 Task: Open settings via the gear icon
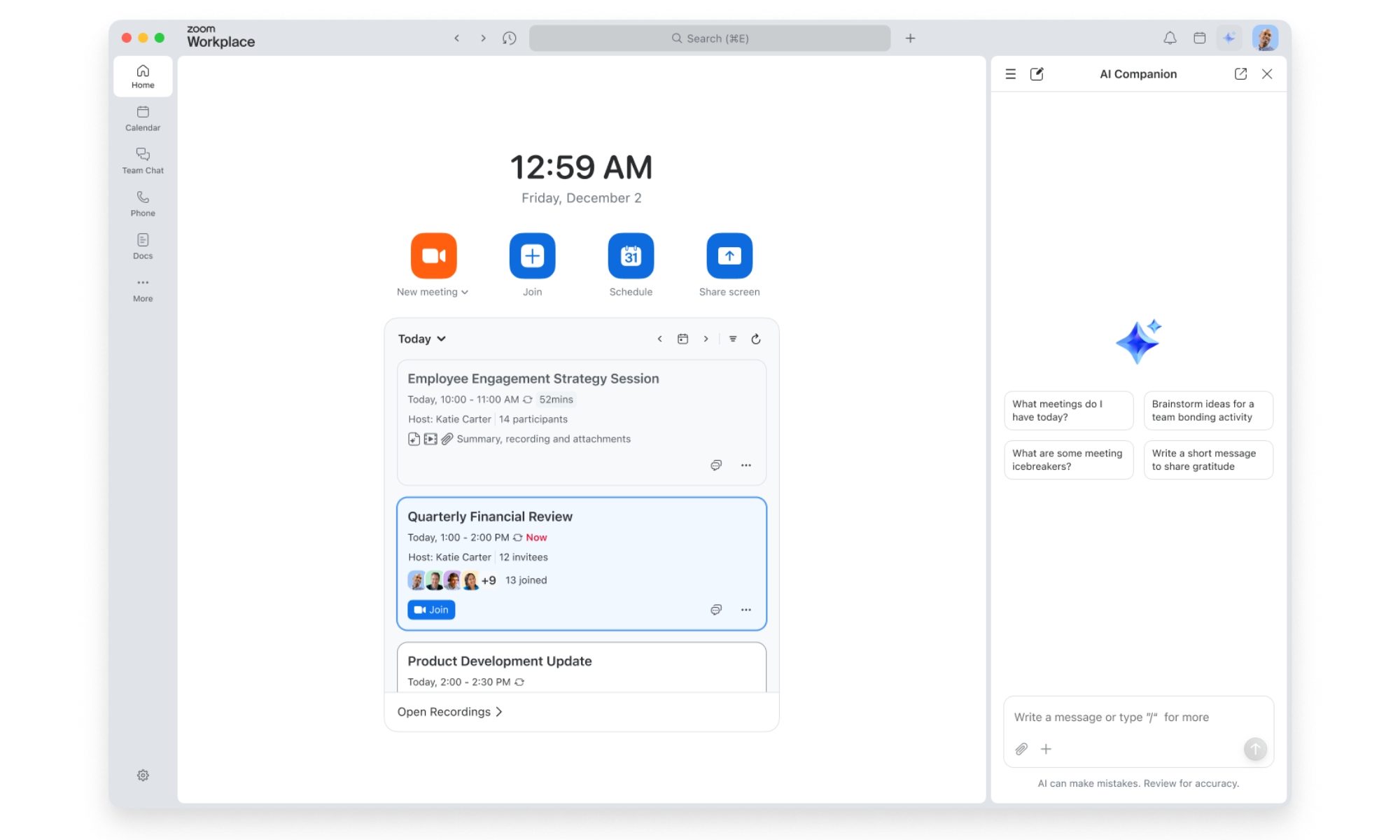[143, 775]
